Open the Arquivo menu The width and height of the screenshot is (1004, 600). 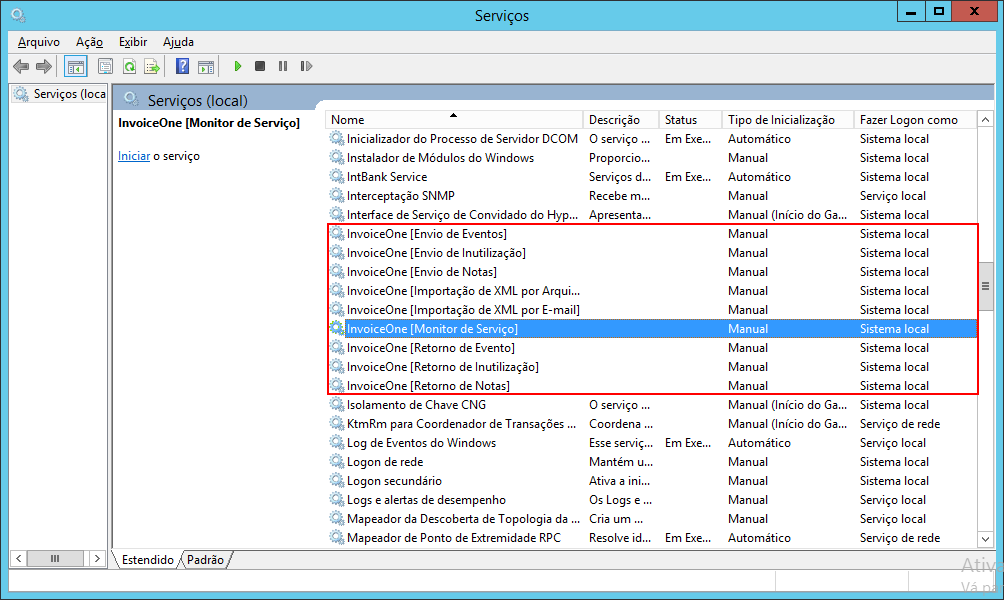coord(39,42)
